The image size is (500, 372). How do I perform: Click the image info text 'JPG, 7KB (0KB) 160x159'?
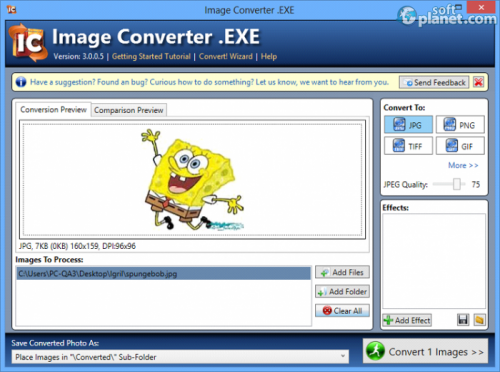(x=77, y=246)
